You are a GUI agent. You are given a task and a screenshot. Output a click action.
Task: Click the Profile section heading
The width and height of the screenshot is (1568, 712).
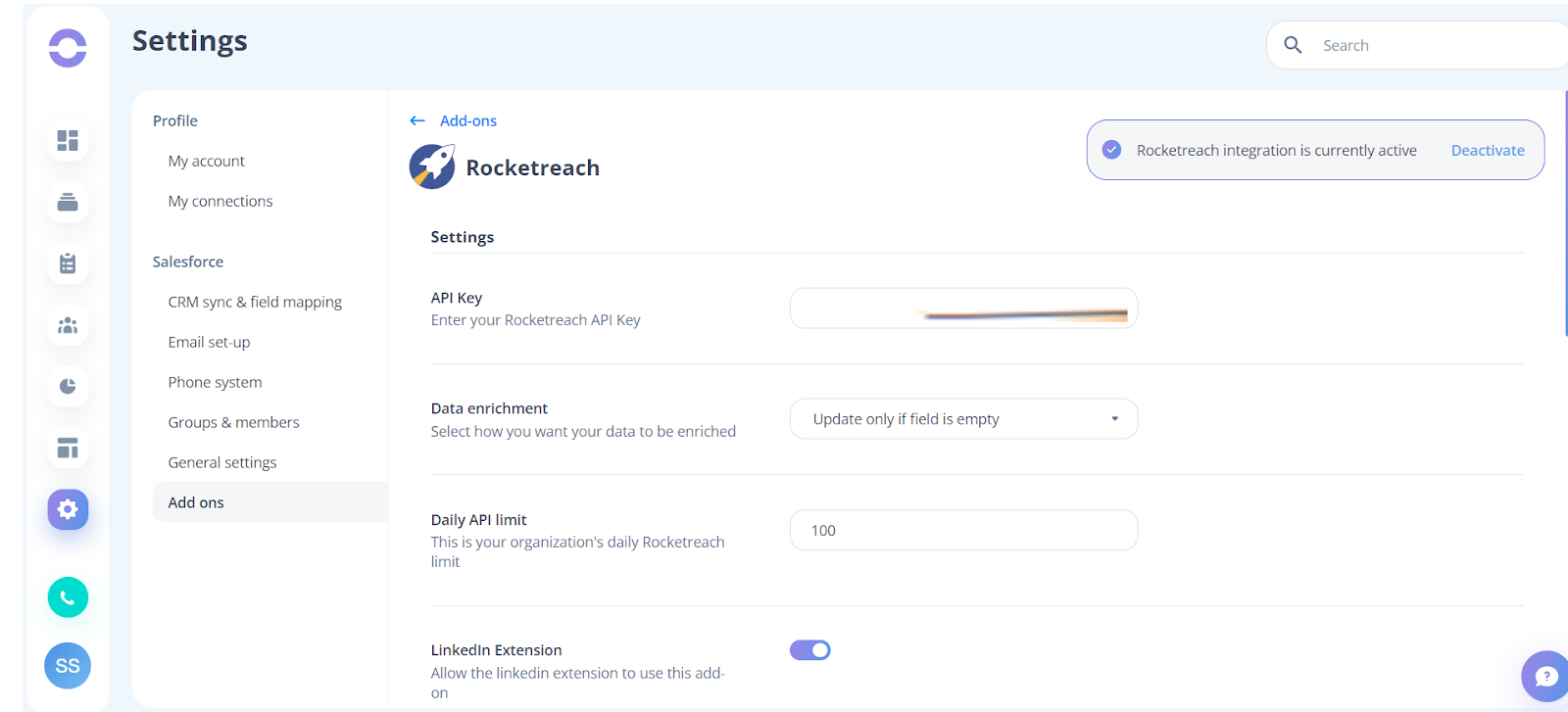(x=175, y=120)
